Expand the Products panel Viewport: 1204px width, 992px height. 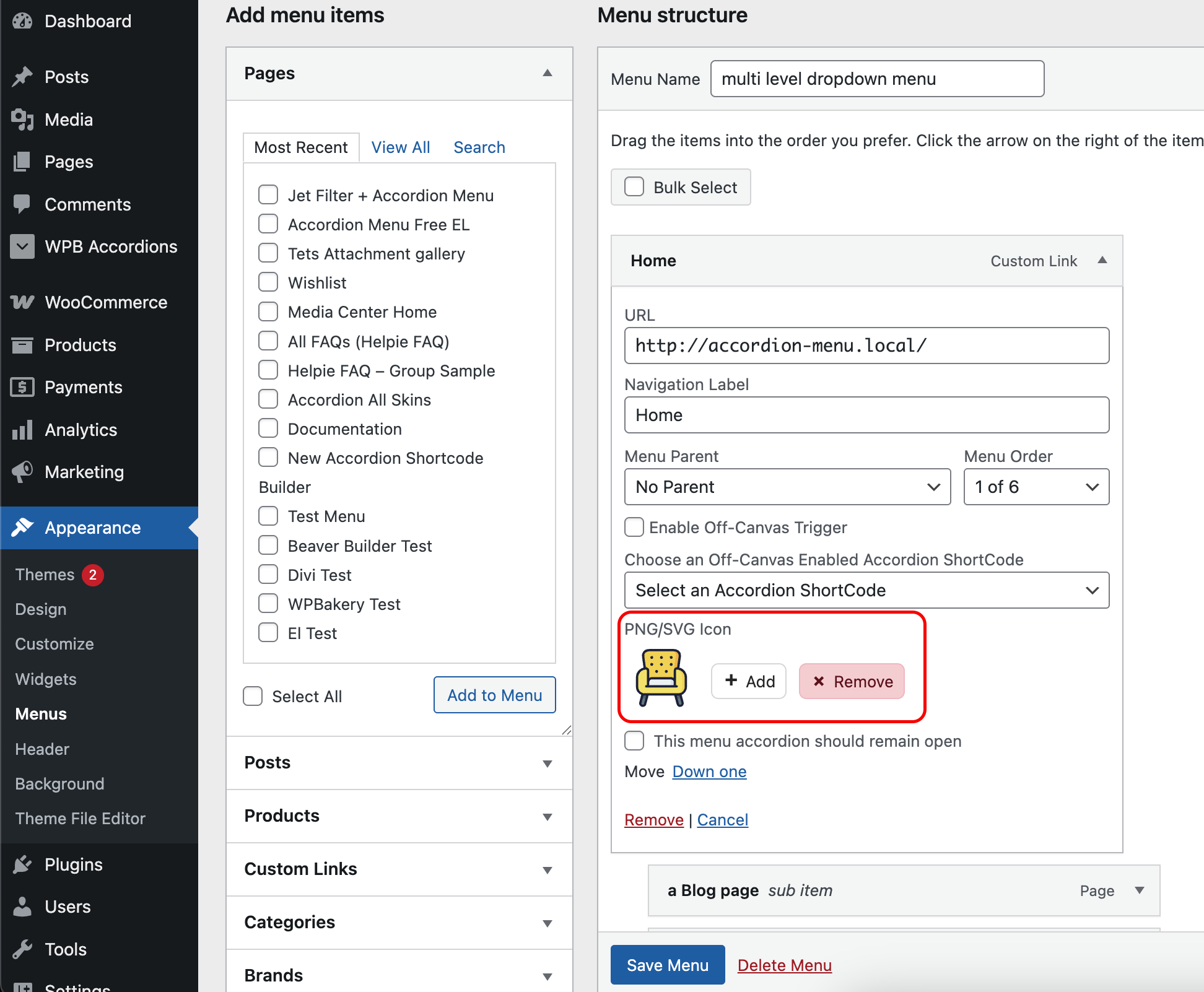coord(399,816)
